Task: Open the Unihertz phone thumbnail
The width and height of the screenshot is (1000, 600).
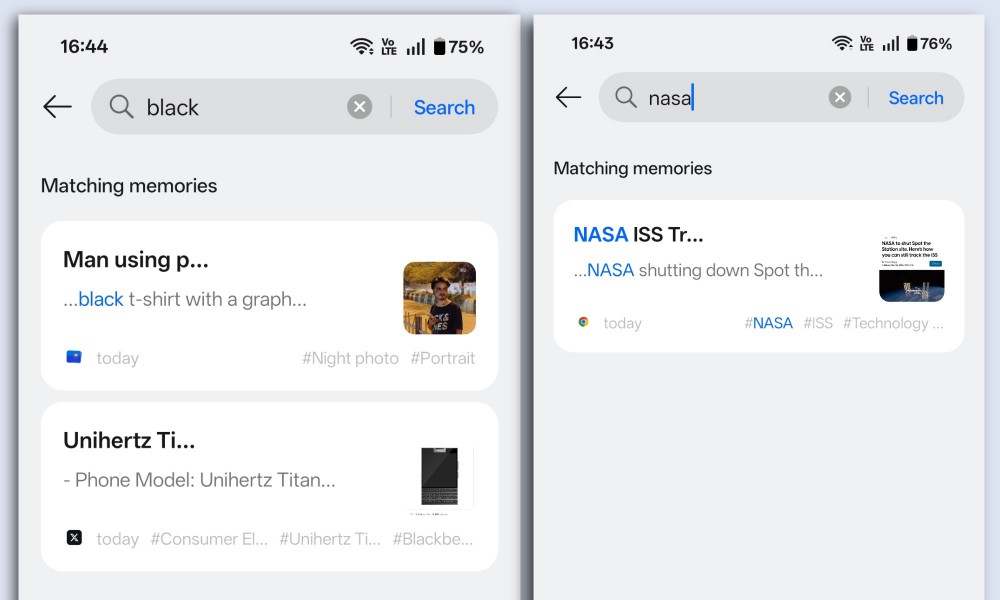Action: point(439,477)
